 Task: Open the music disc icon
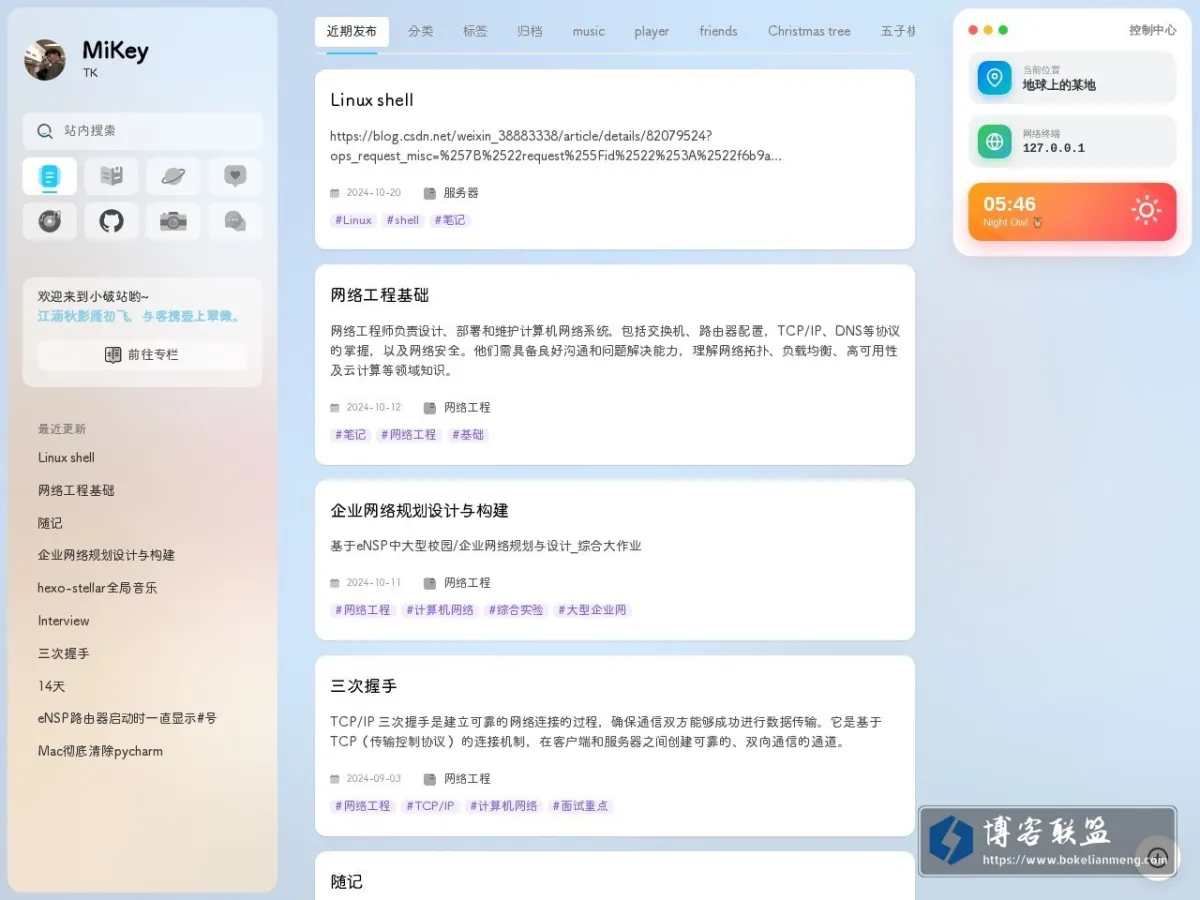(50, 221)
